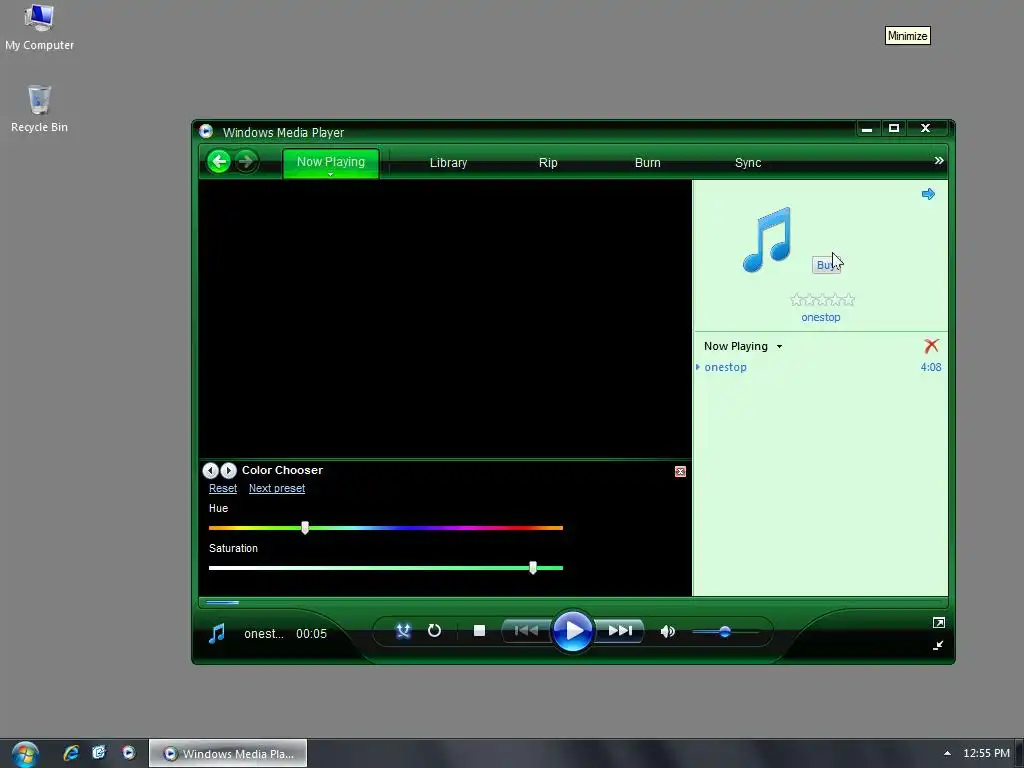Toggle shuffle mode

[404, 631]
